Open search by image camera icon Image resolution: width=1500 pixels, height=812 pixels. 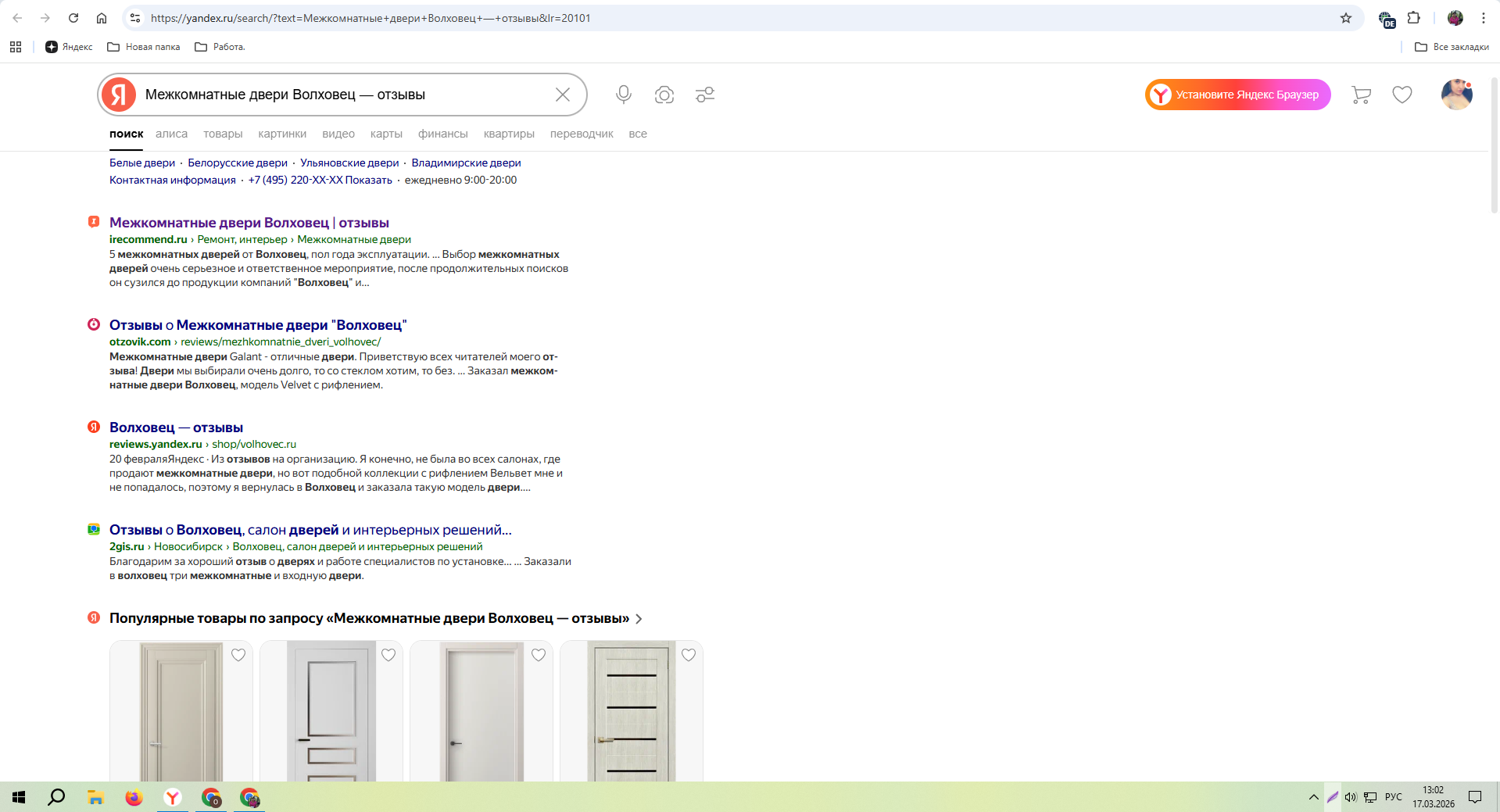[x=664, y=95]
